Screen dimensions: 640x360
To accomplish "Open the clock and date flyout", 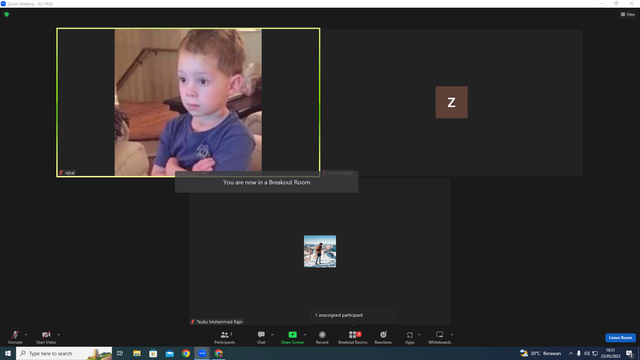I will point(610,353).
